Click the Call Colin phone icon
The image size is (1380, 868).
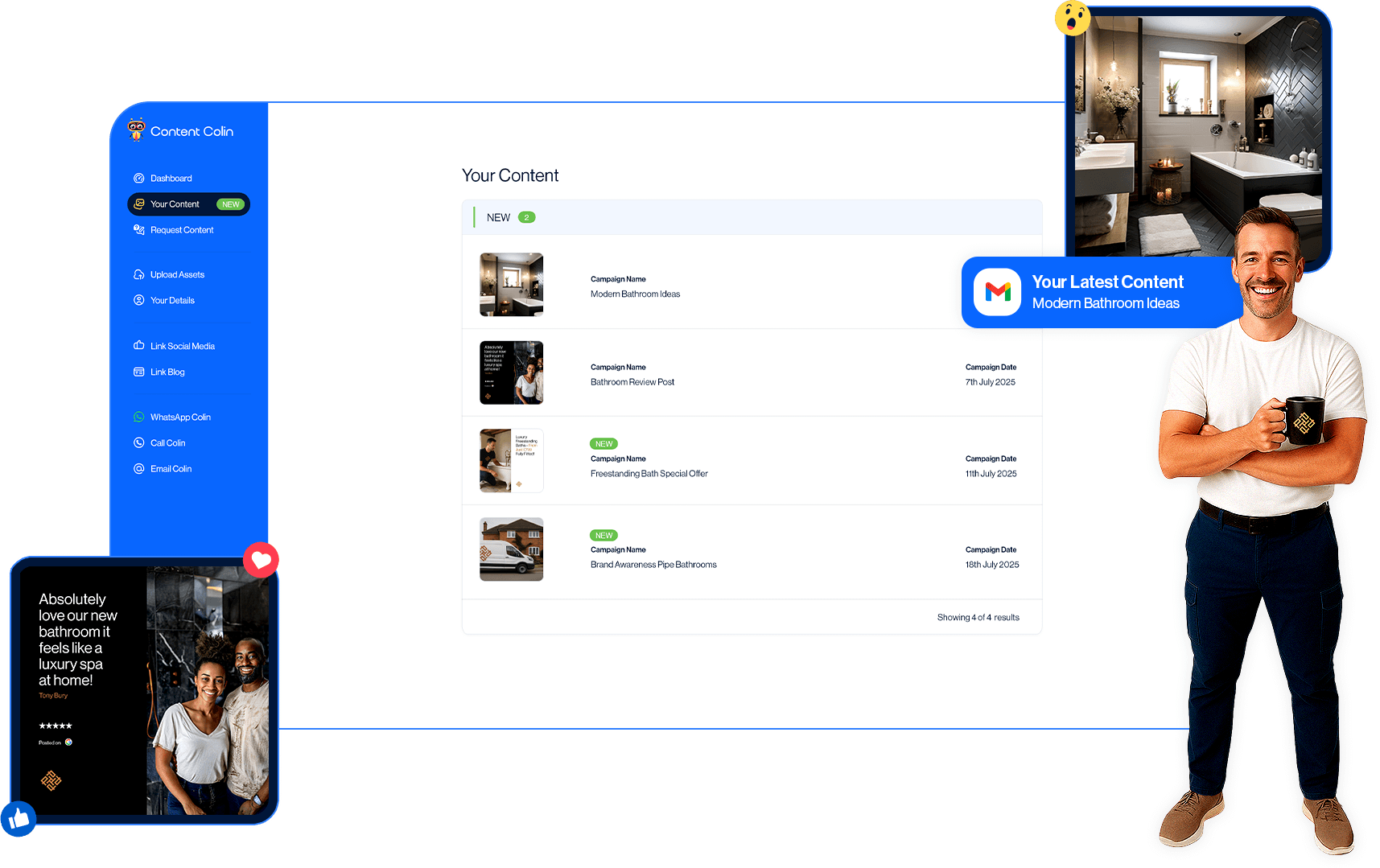point(139,443)
